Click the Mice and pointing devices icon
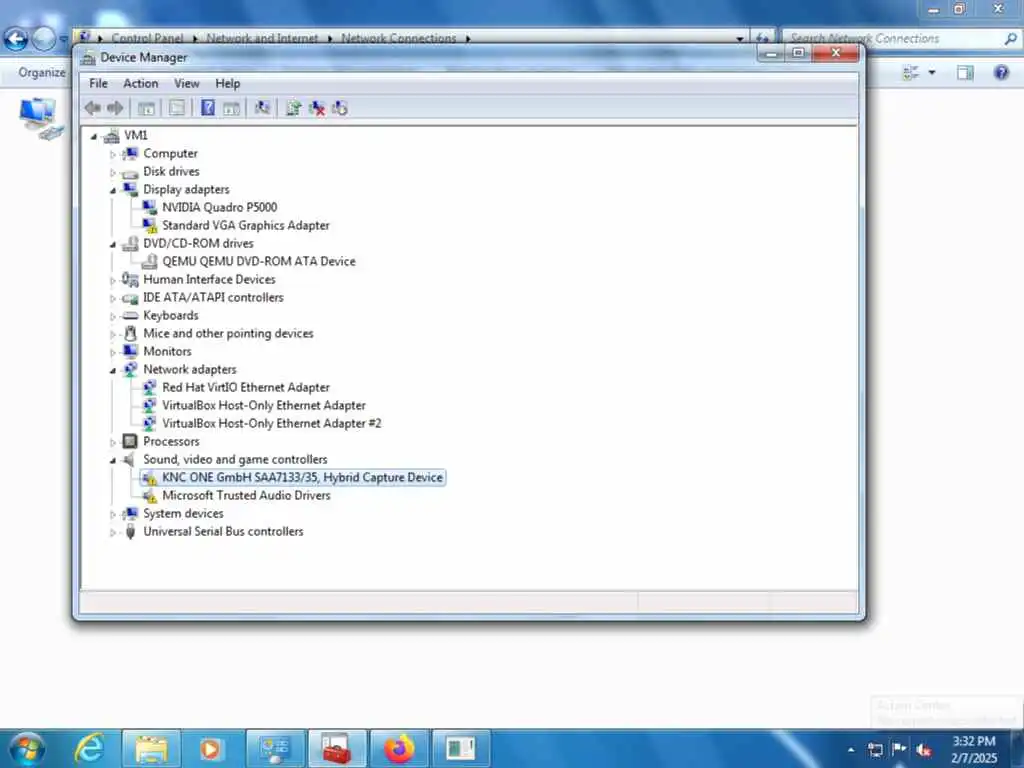The height and width of the screenshot is (768, 1024). 130,333
